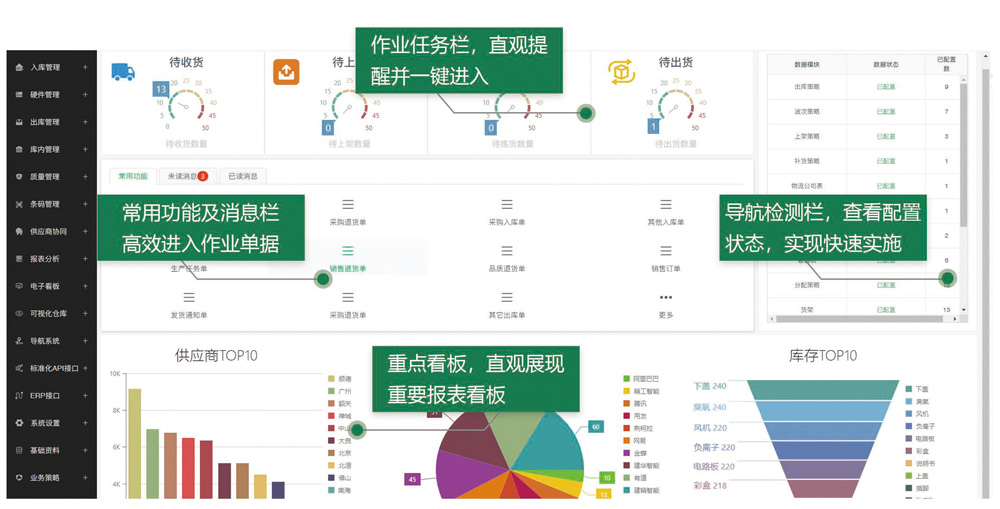Screen dimensions: 1000x509
Task: Click 已配置 link for 波次策略
Action: [886, 112]
